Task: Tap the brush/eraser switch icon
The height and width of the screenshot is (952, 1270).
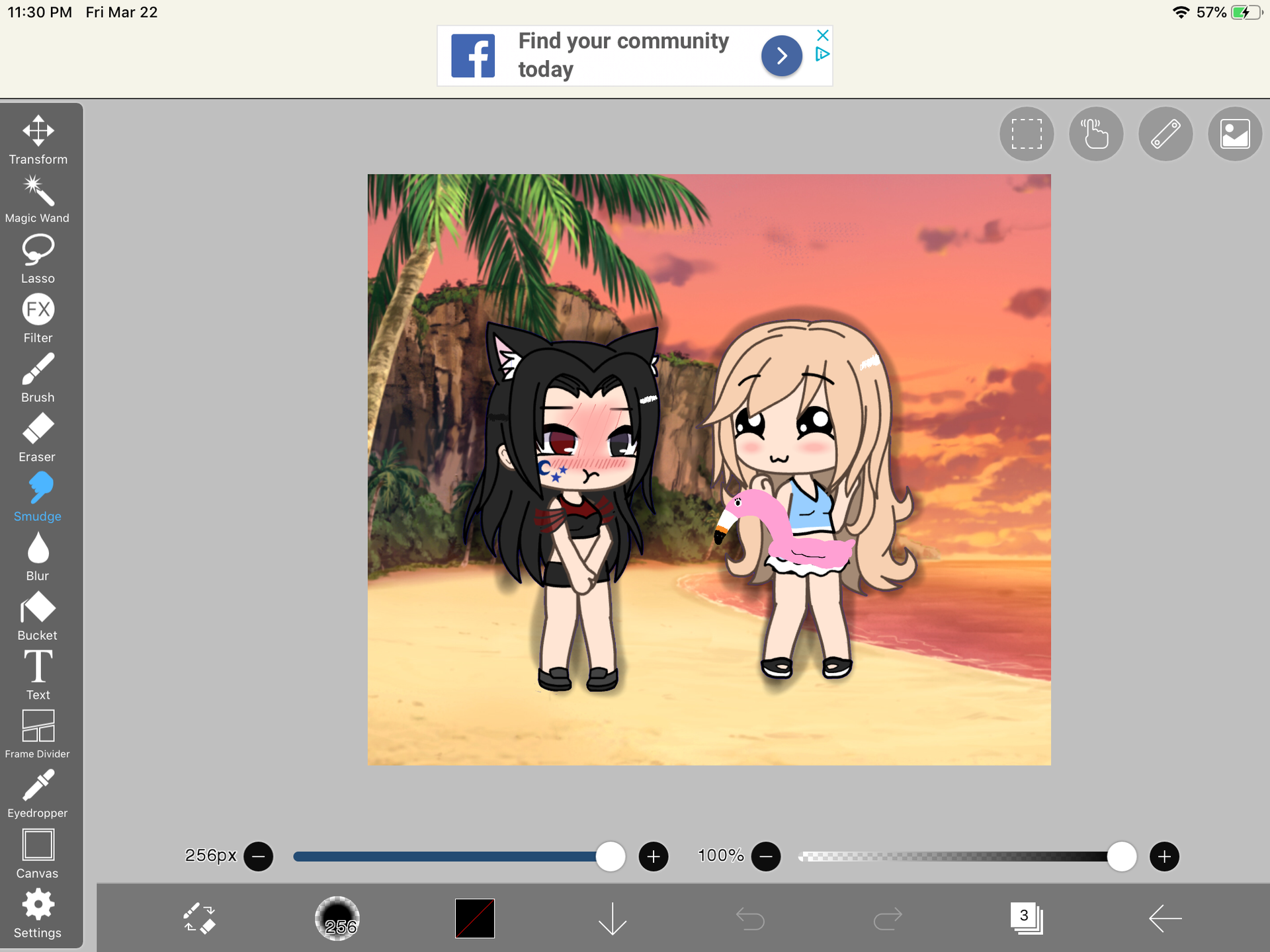Action: pos(200,918)
